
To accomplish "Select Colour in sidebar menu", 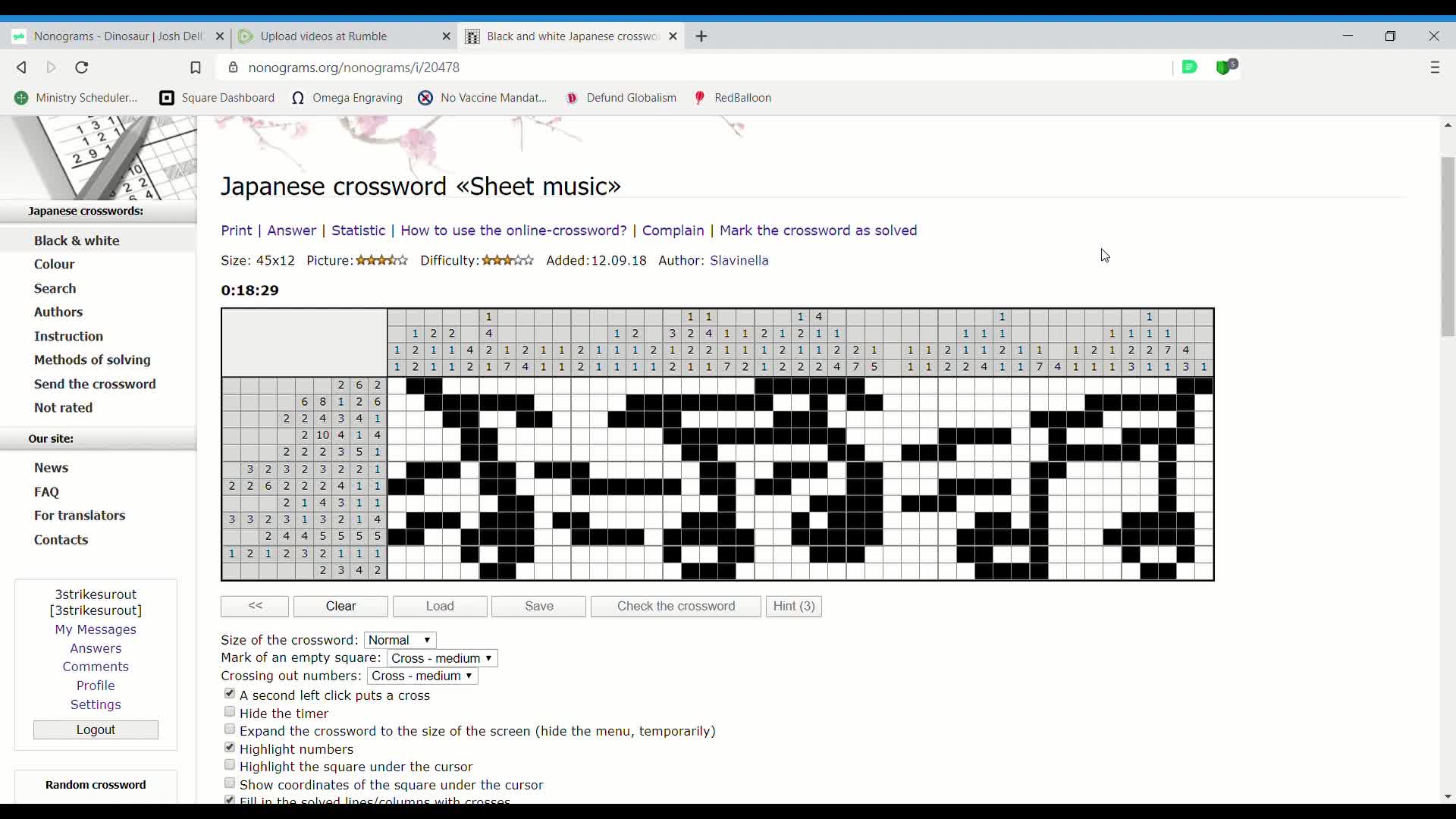I will click(x=55, y=264).
